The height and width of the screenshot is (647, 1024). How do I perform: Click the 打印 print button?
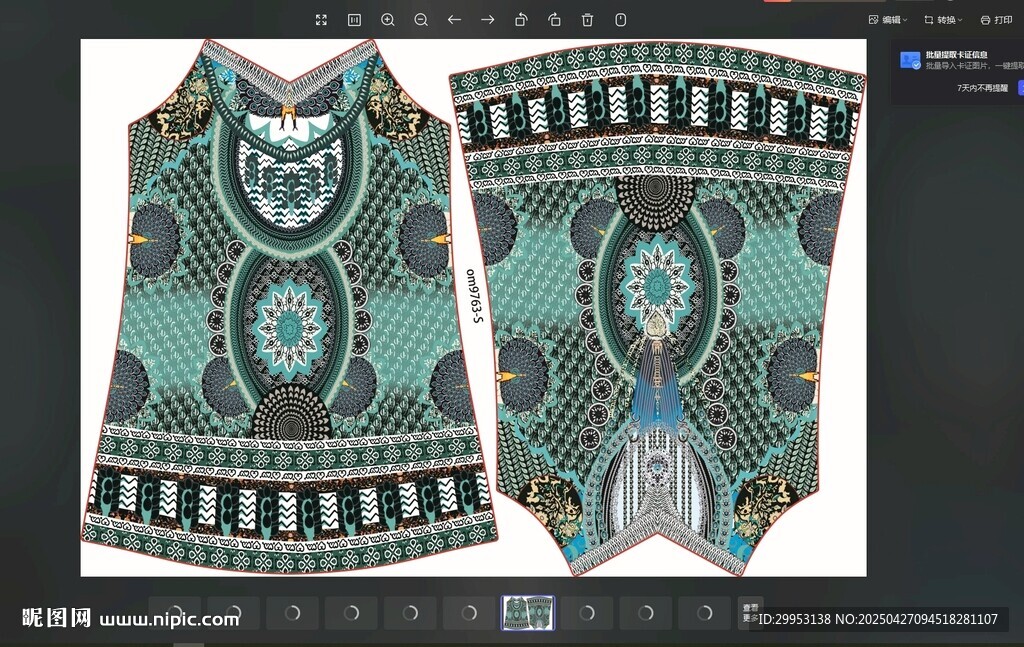997,20
